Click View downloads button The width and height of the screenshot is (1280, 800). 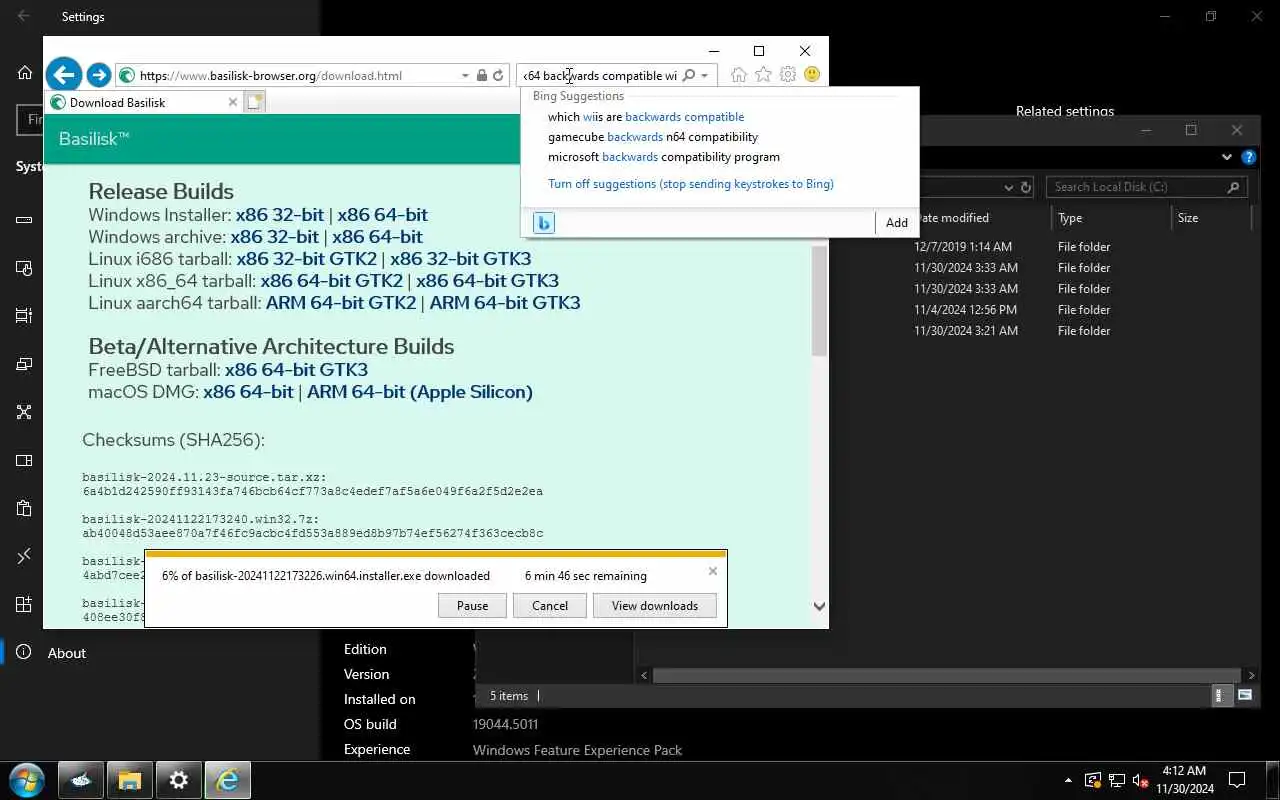[655, 605]
